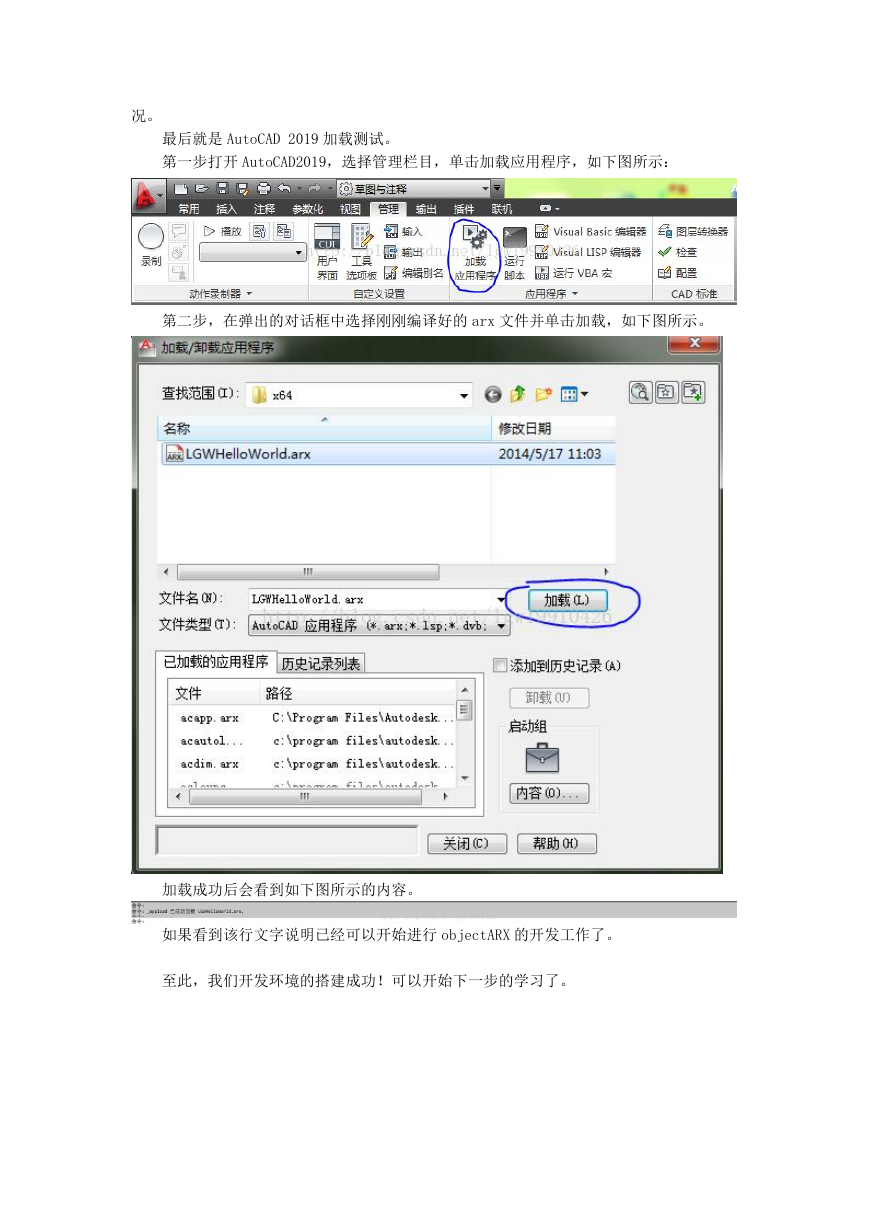Click the 修改日期 column header
The width and height of the screenshot is (869, 1228).
click(x=555, y=428)
